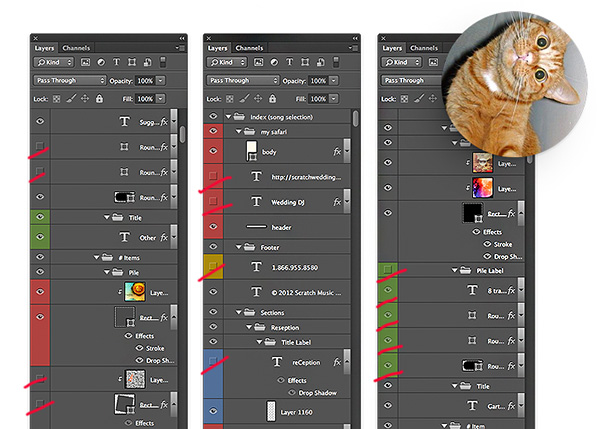Toggle the adjustment layer filter in left panel
Viewport: 600px width, 429px height.
coord(103,62)
